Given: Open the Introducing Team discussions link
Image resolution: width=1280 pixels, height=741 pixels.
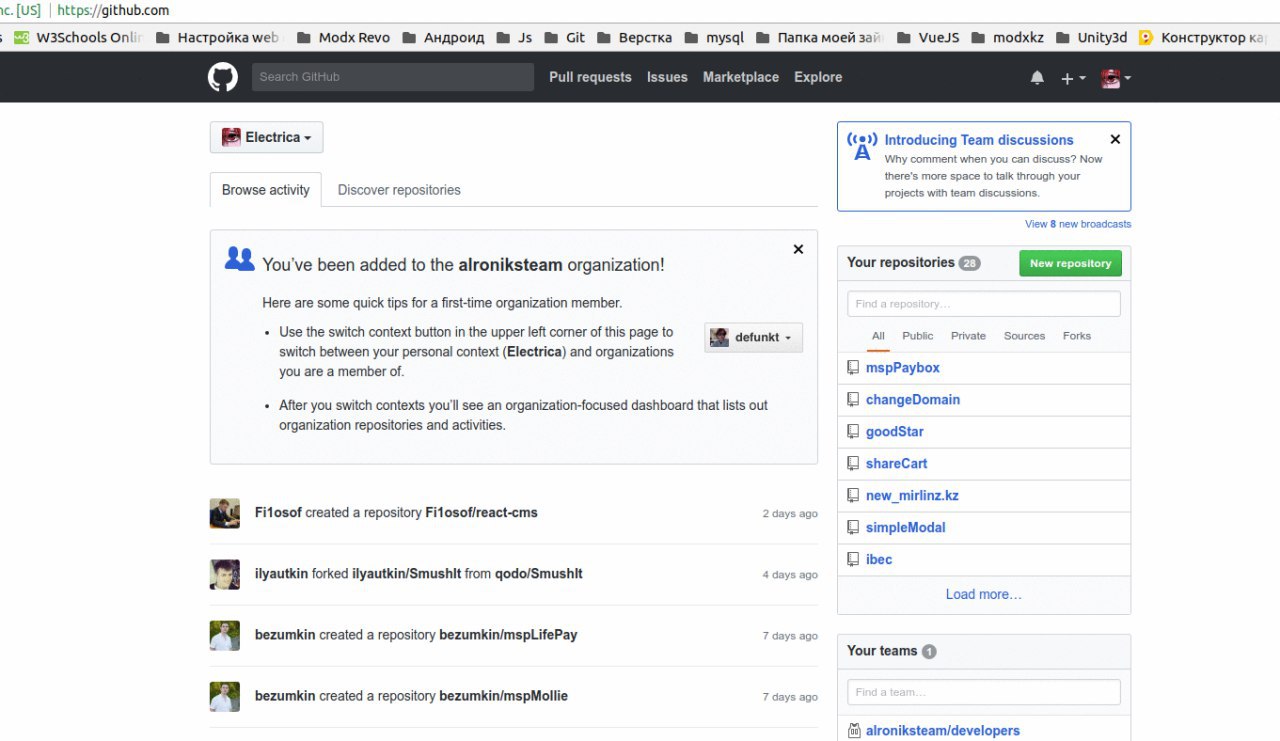Looking at the screenshot, I should pos(979,140).
